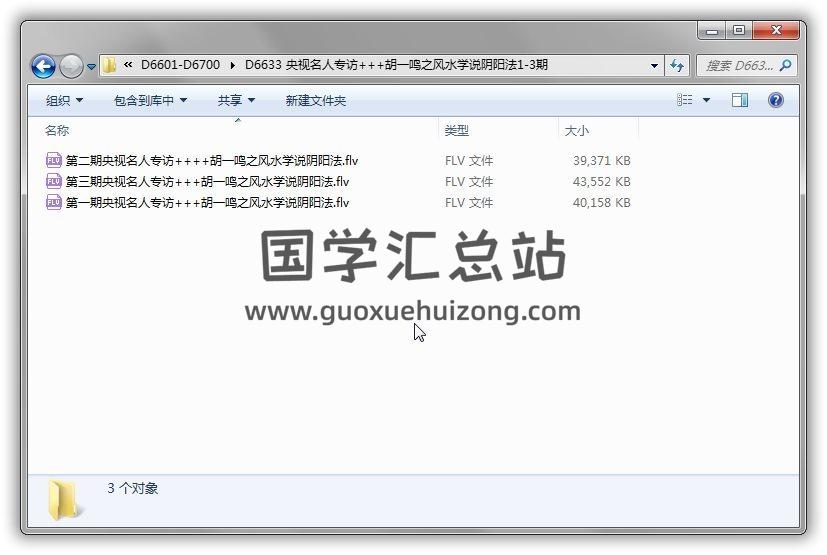Click the blue Help question mark icon

[775, 100]
